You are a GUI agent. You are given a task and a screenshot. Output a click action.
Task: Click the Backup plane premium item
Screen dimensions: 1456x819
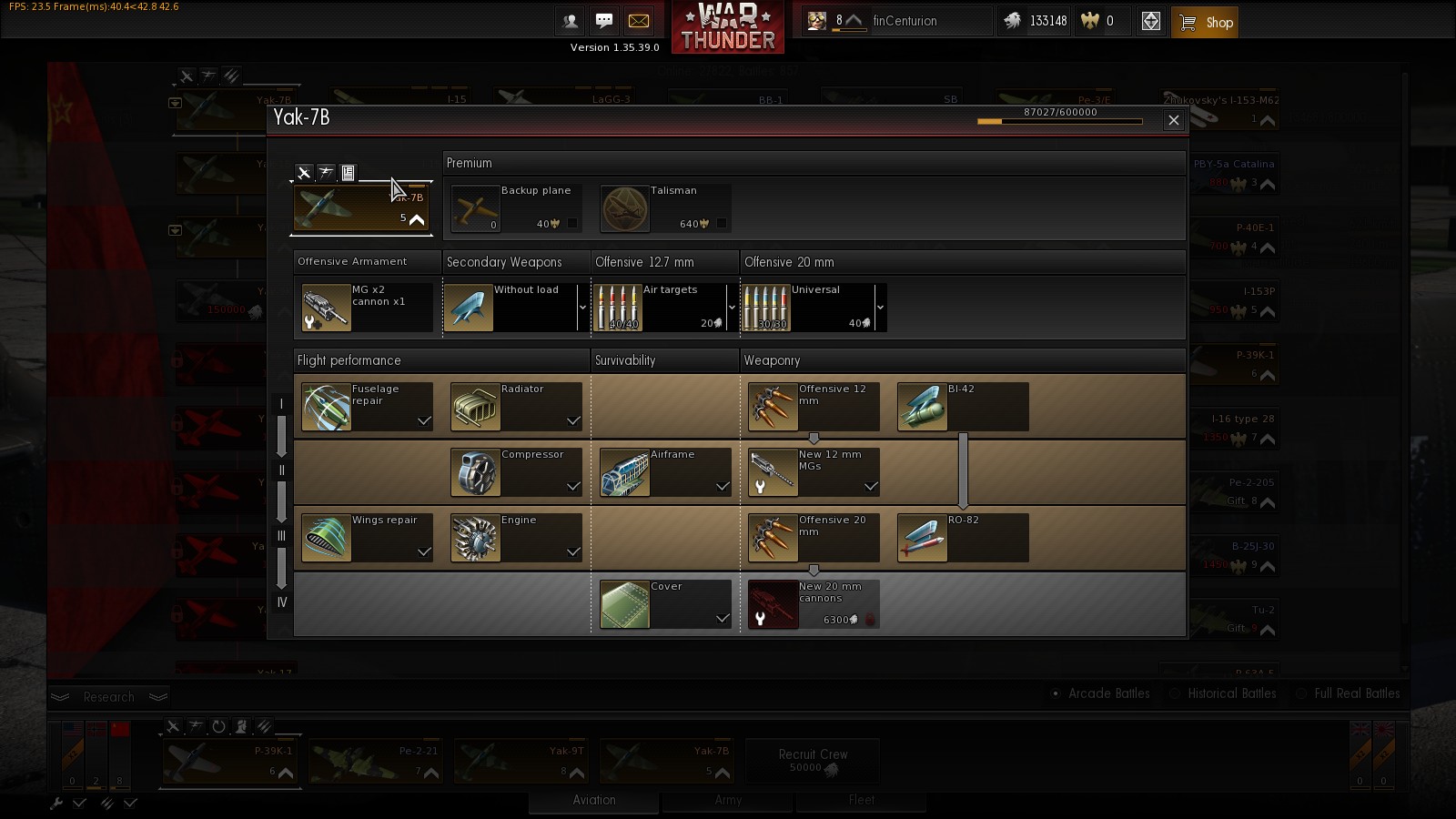pyautogui.click(x=517, y=208)
